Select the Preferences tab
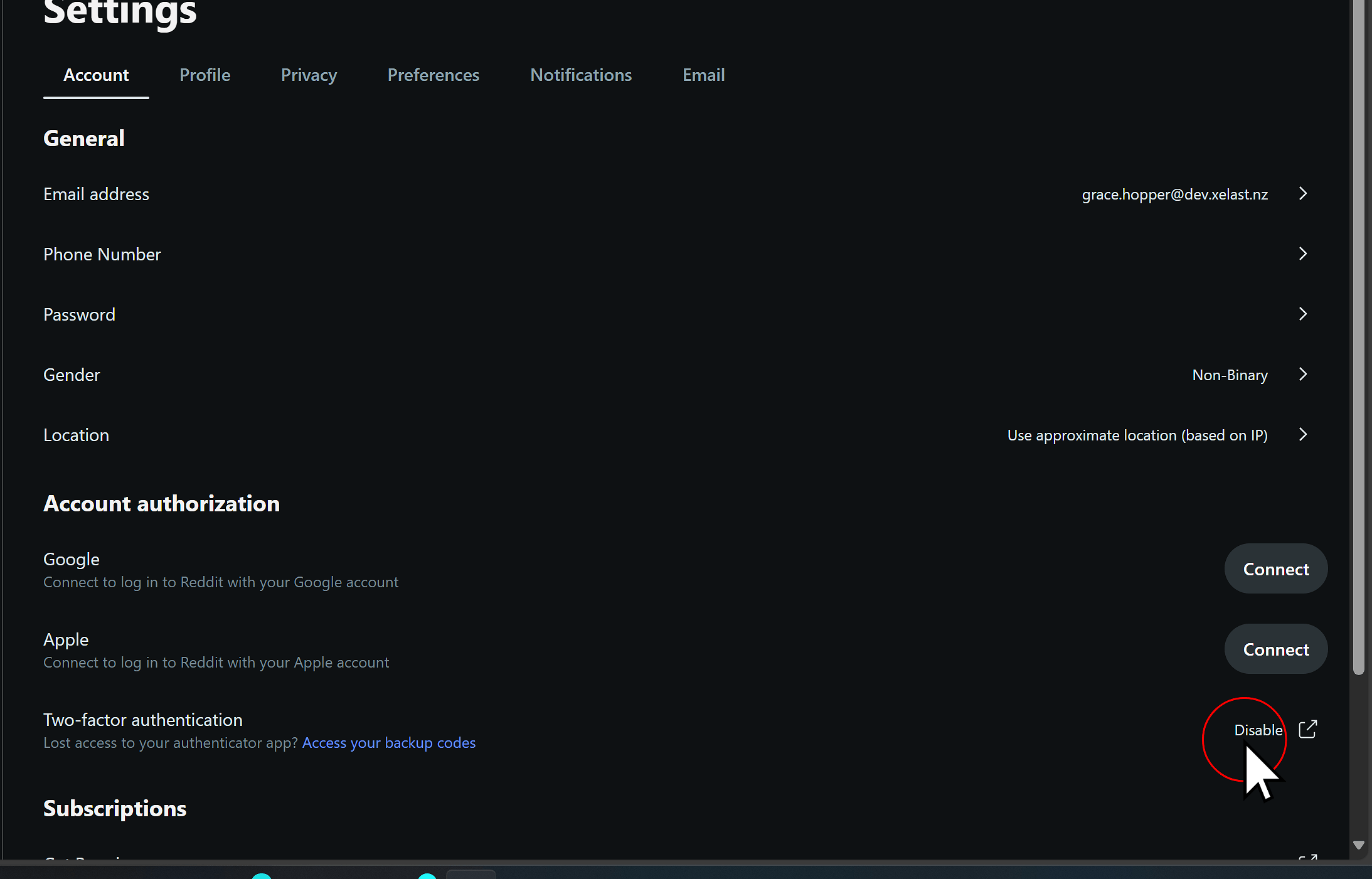Image resolution: width=1372 pixels, height=879 pixels. [433, 75]
